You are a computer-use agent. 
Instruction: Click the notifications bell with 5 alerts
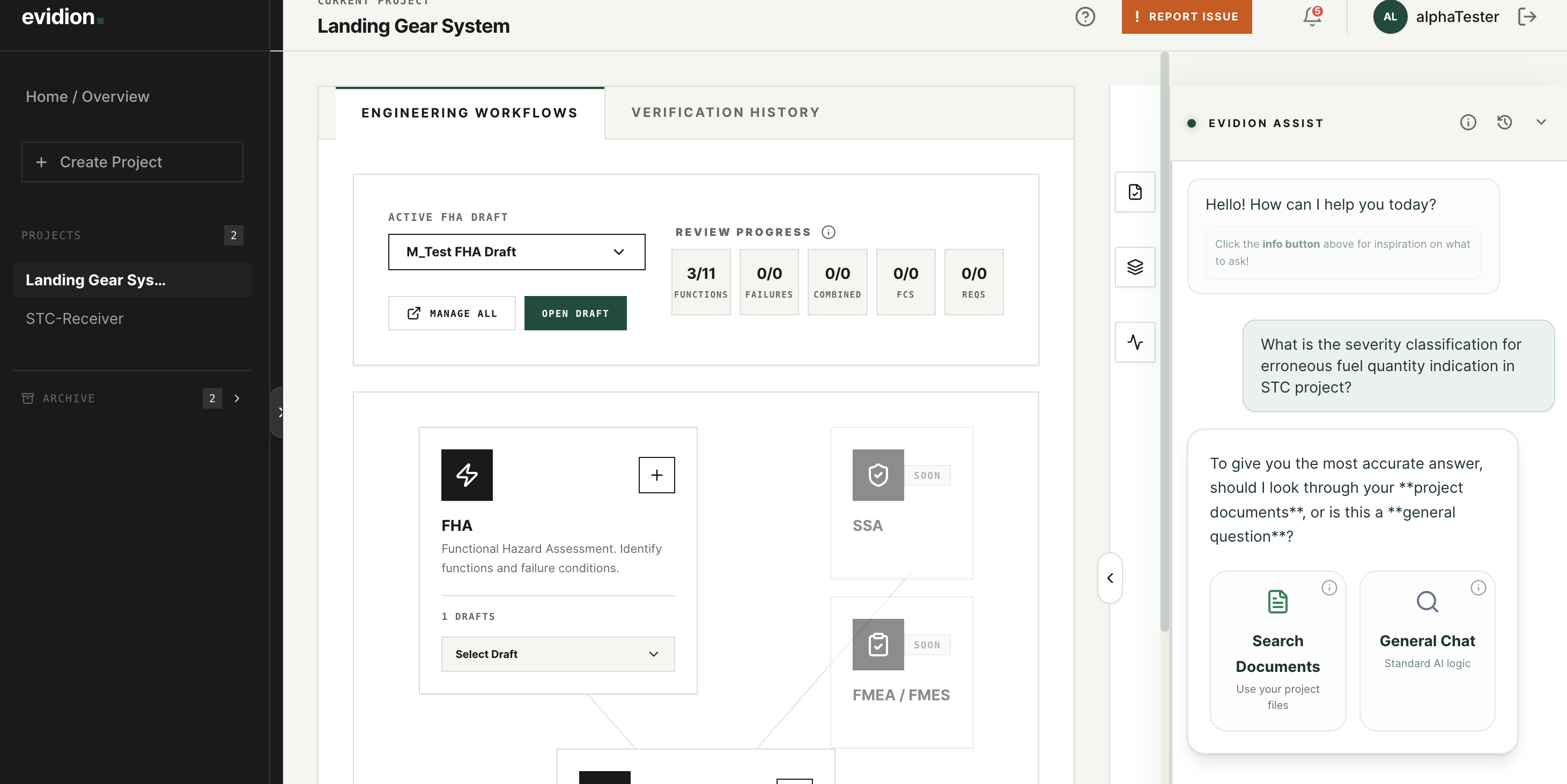1311,17
